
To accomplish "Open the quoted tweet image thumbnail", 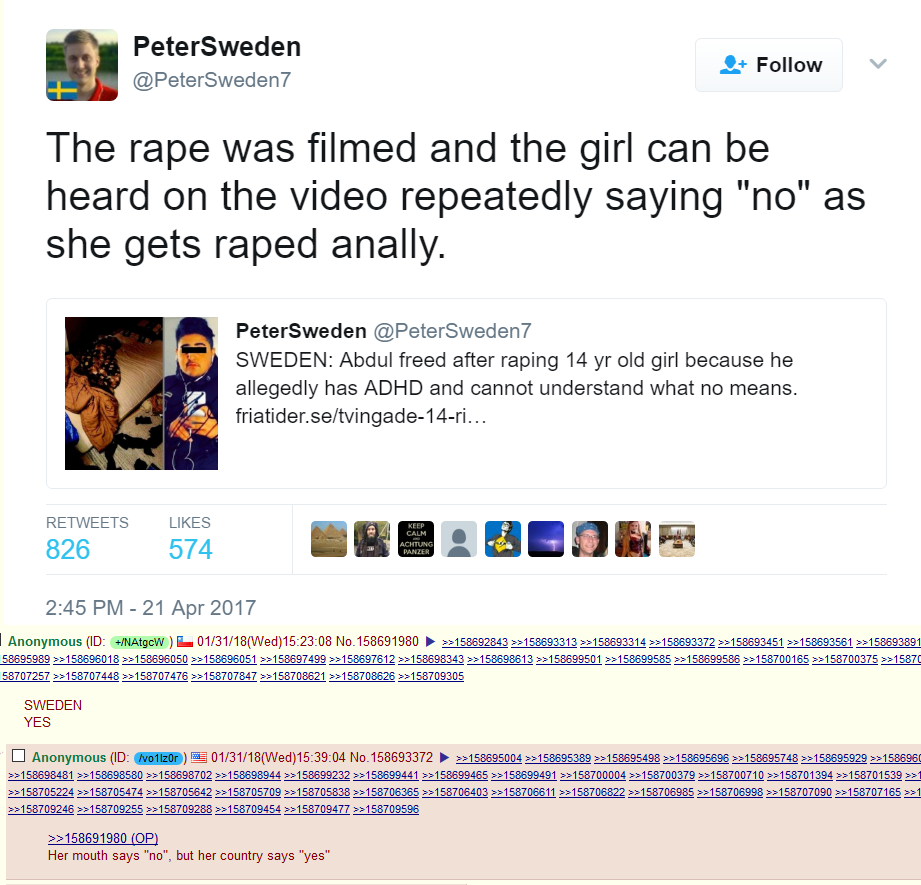I will [141, 393].
